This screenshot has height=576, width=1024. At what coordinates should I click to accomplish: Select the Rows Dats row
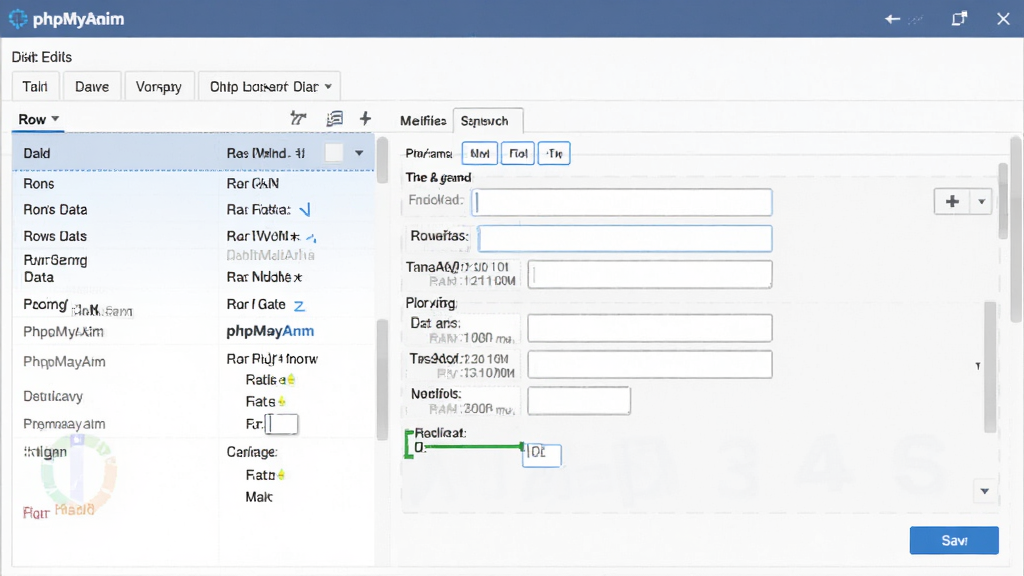193,236
